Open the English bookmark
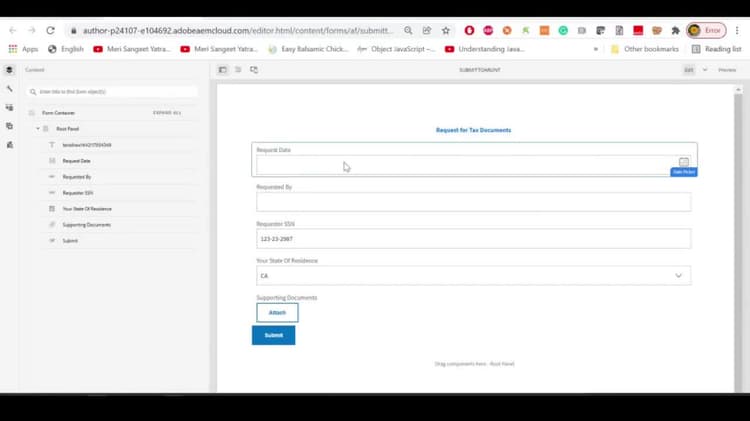 [x=66, y=49]
